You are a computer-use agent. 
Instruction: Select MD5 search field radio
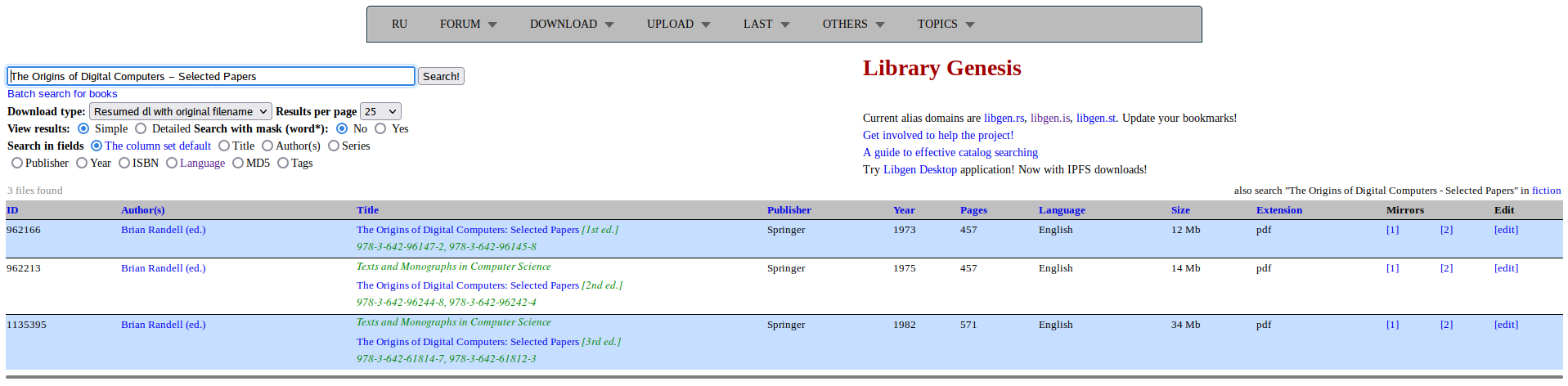tap(238, 163)
